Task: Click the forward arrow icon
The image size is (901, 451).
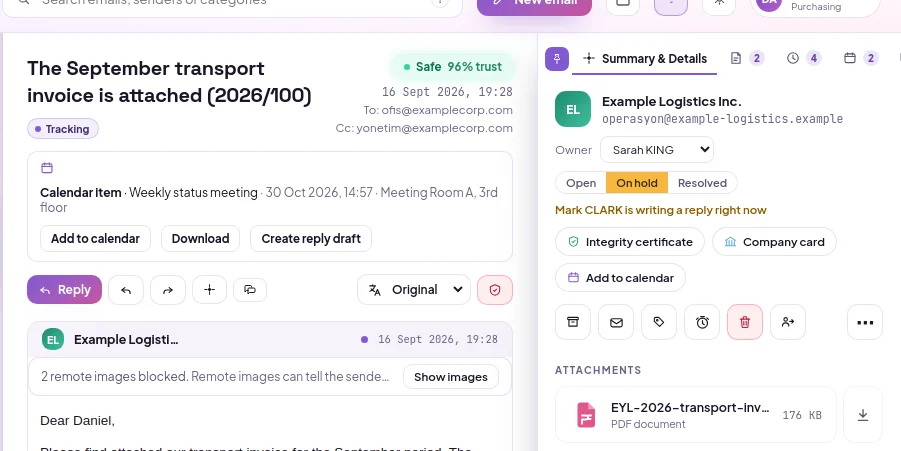Action: pos(168,290)
